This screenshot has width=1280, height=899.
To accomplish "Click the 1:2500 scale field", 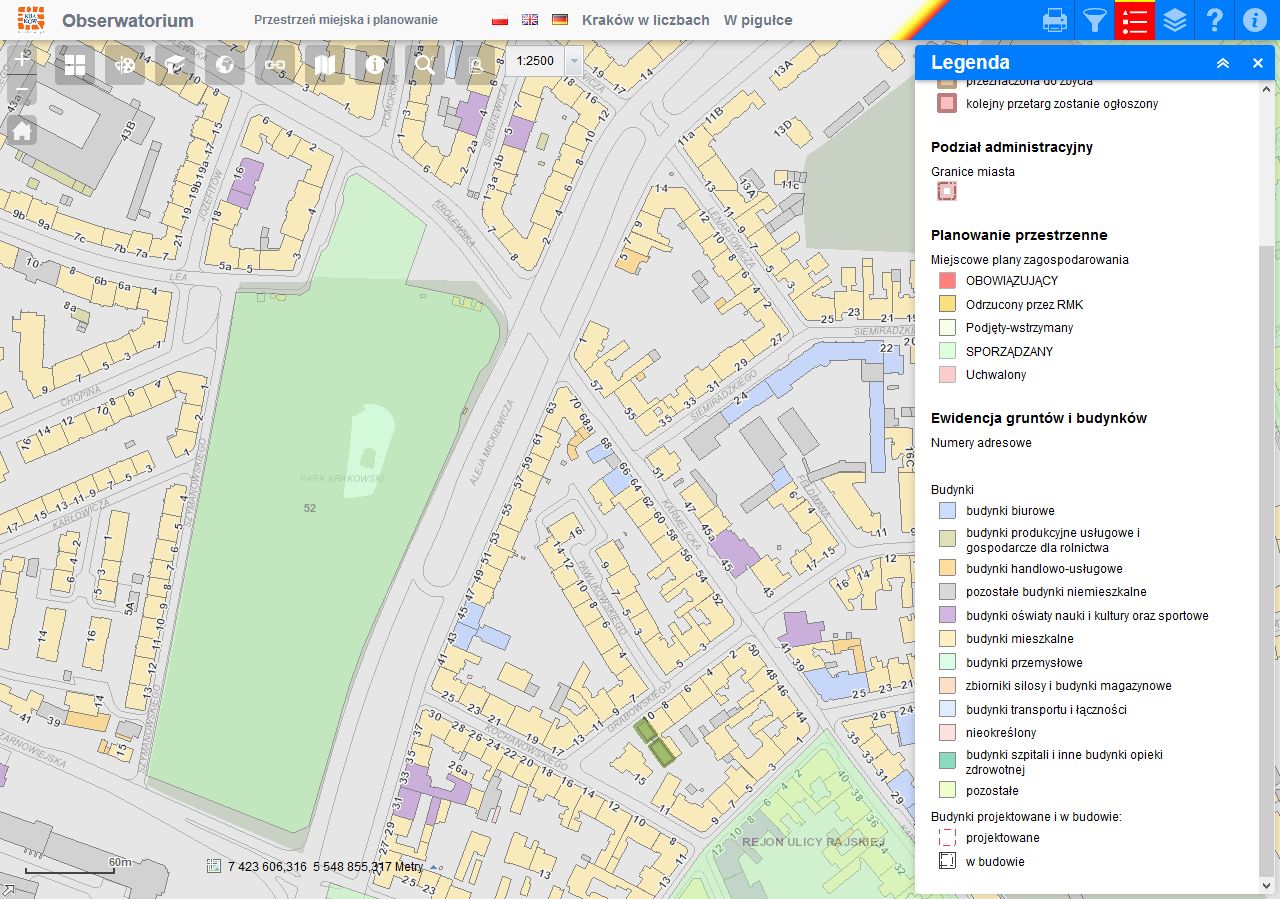I will click(535, 61).
